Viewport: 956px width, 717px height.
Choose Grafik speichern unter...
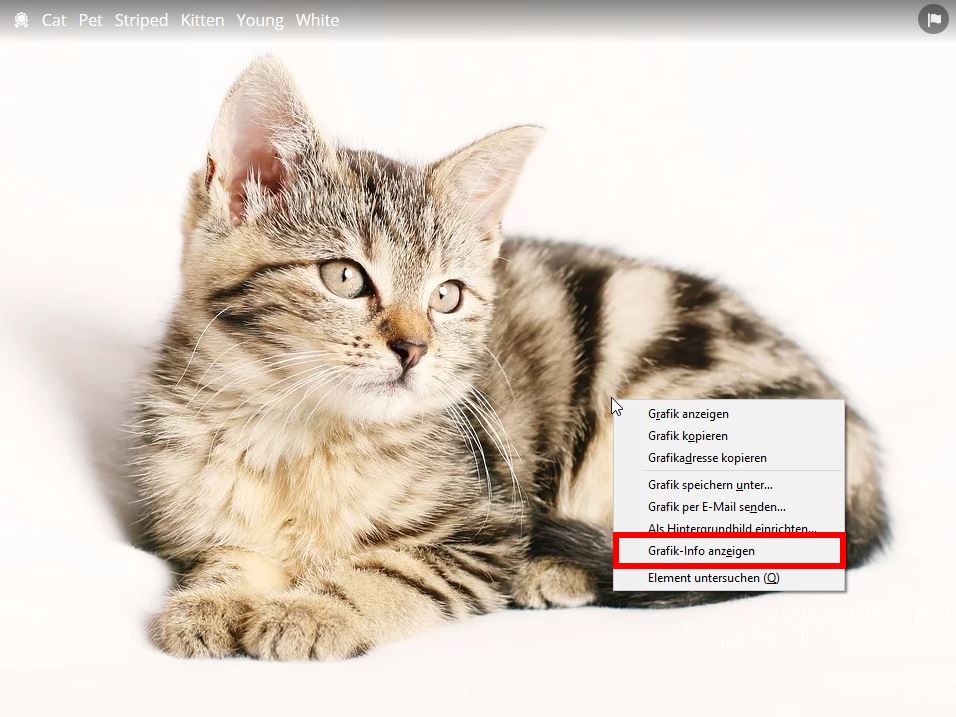tap(710, 485)
